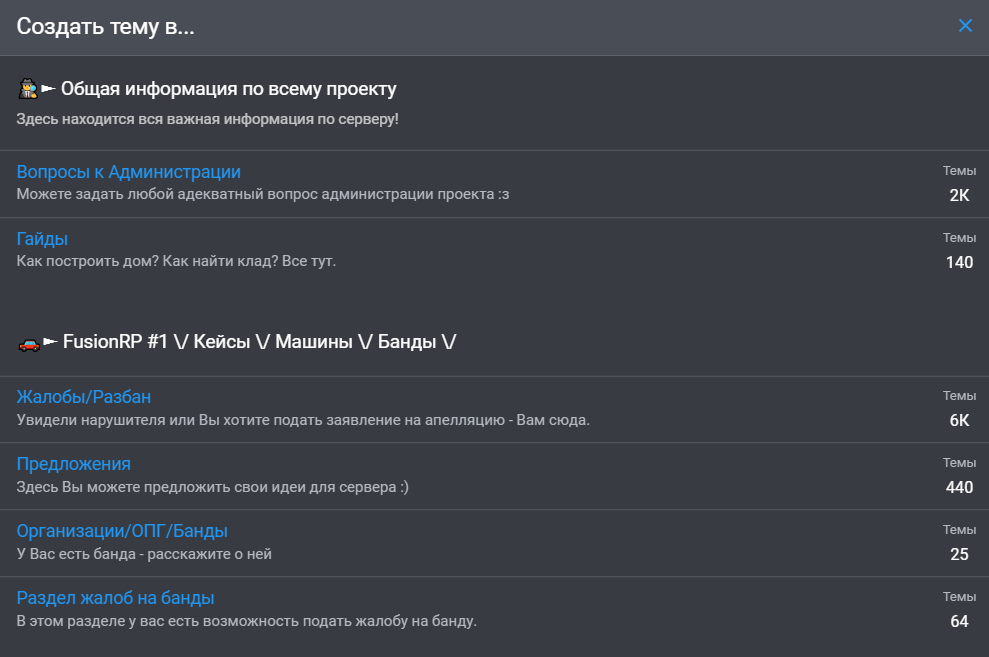The width and height of the screenshot is (989, 657).
Task: Close the "Создать тему в..." dialog
Action: coord(965,26)
